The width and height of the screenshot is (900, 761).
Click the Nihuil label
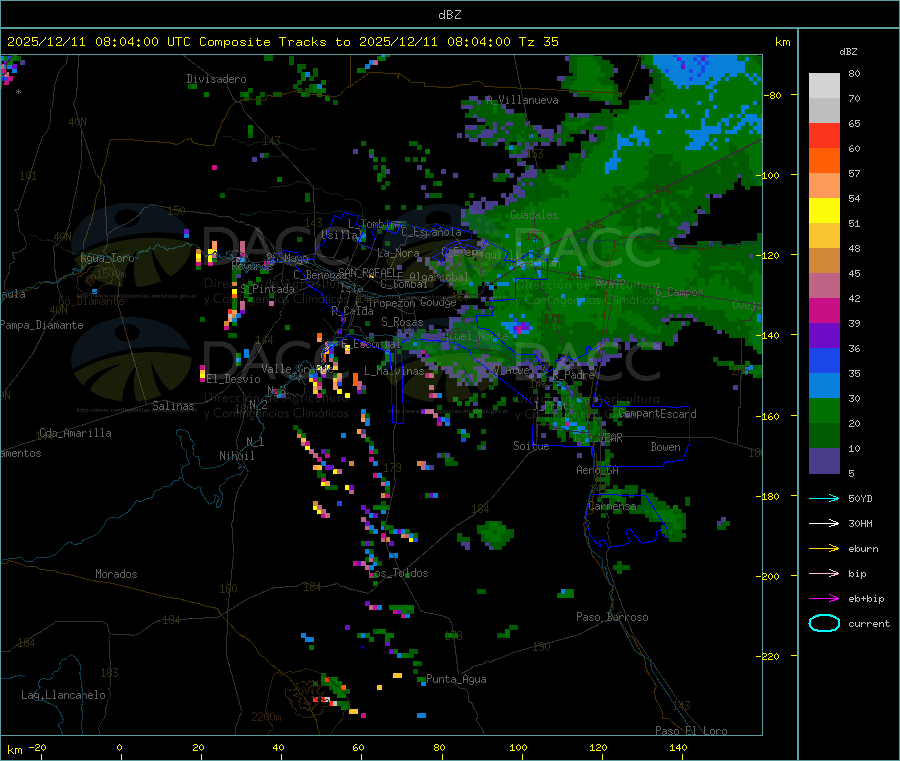pos(236,456)
